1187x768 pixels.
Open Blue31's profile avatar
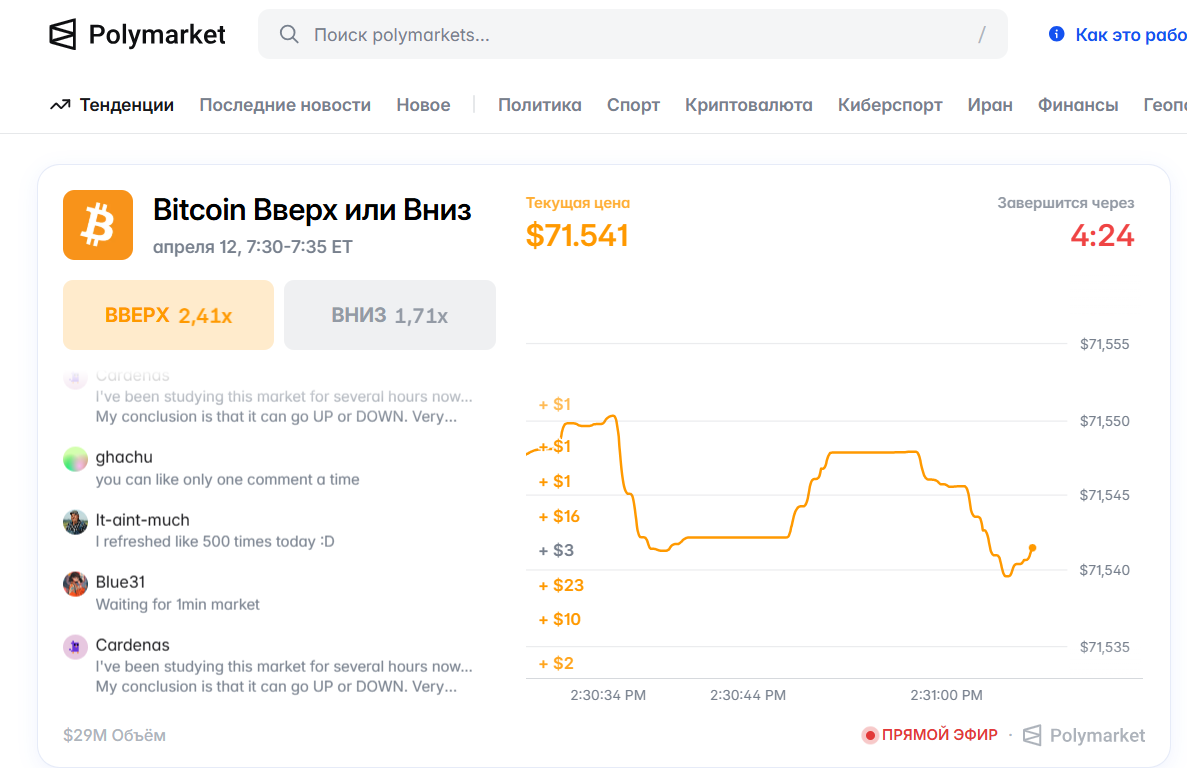(75, 584)
